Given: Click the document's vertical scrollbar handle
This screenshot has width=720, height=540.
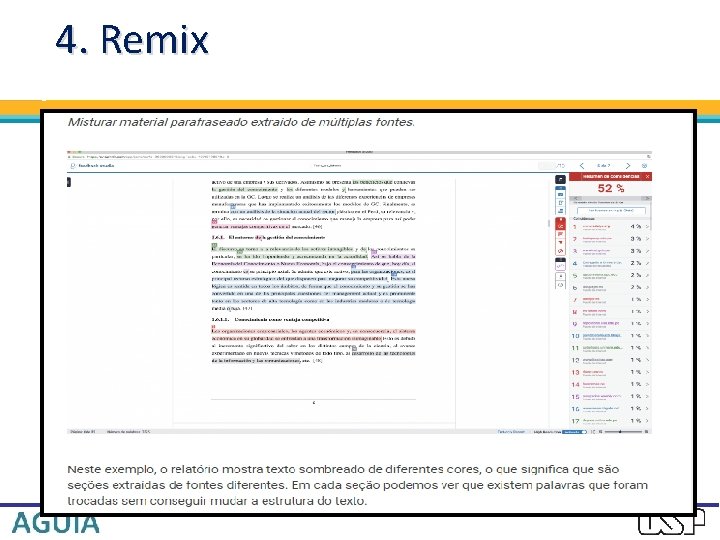Looking at the screenshot, I should [x=549, y=223].
